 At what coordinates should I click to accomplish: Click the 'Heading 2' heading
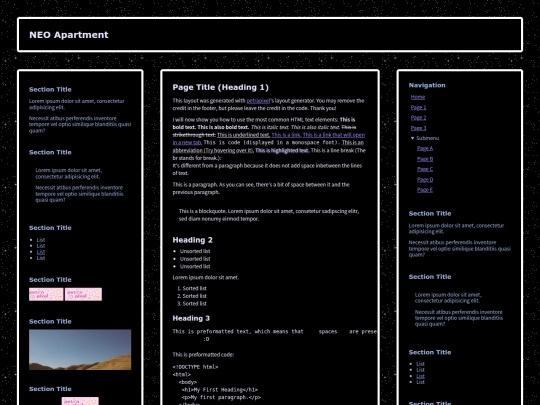pyautogui.click(x=193, y=240)
